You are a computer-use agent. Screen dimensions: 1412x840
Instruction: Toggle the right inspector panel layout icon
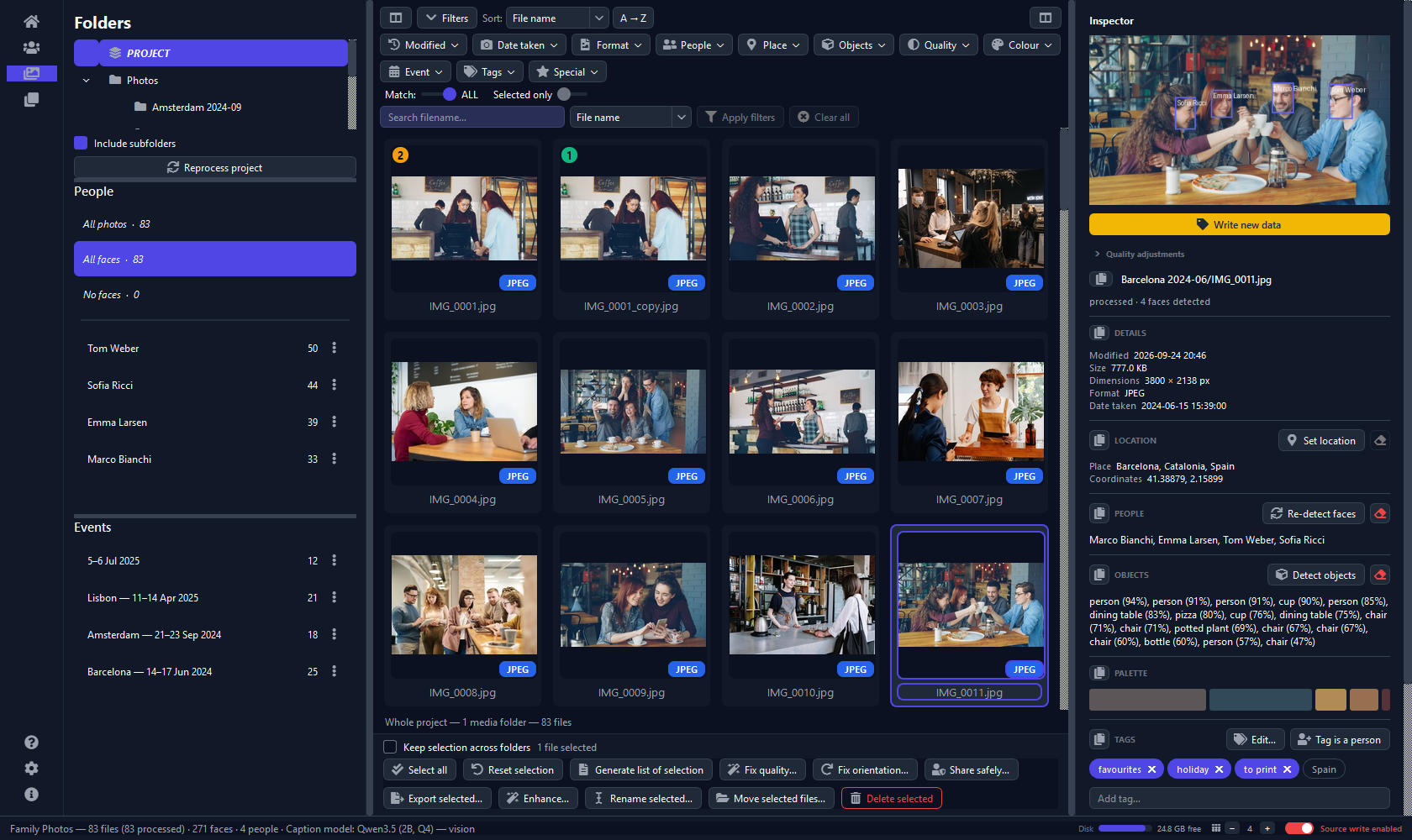pyautogui.click(x=1045, y=18)
